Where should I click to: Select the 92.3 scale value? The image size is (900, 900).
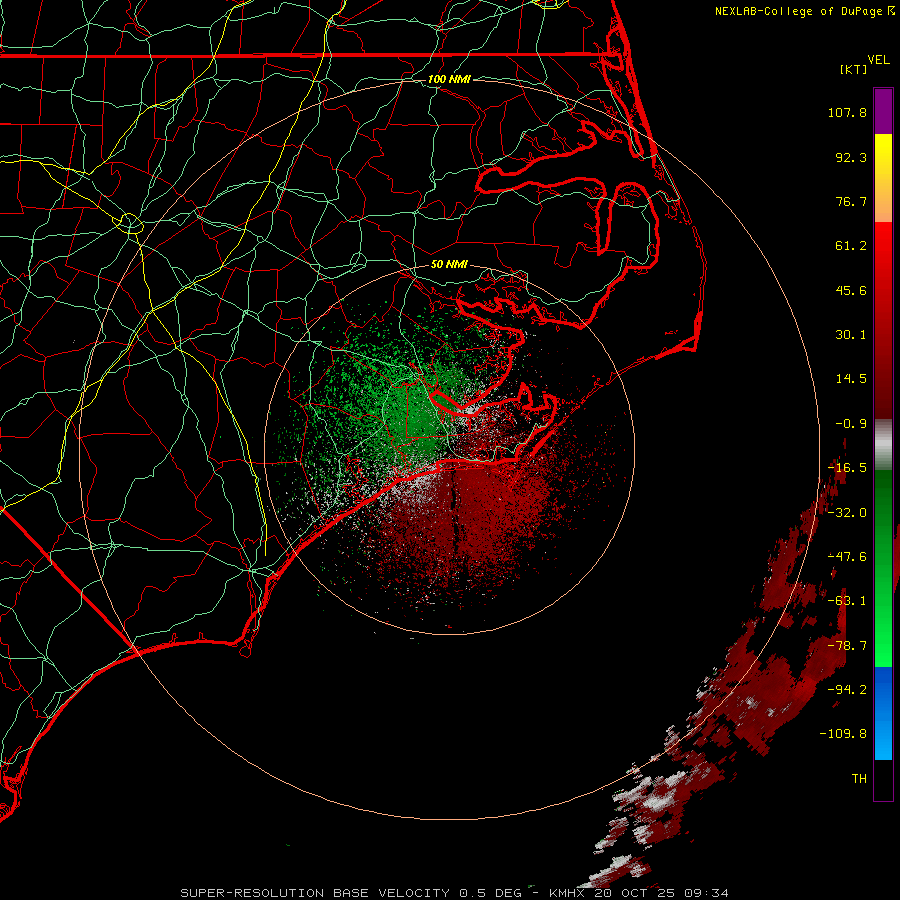[x=851, y=157]
